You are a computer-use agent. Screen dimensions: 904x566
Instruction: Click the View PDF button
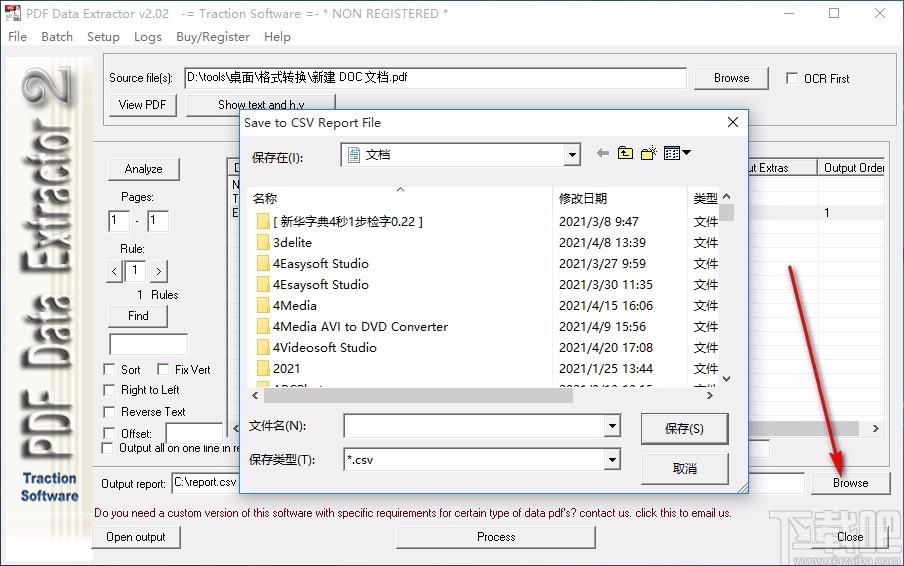pos(142,105)
